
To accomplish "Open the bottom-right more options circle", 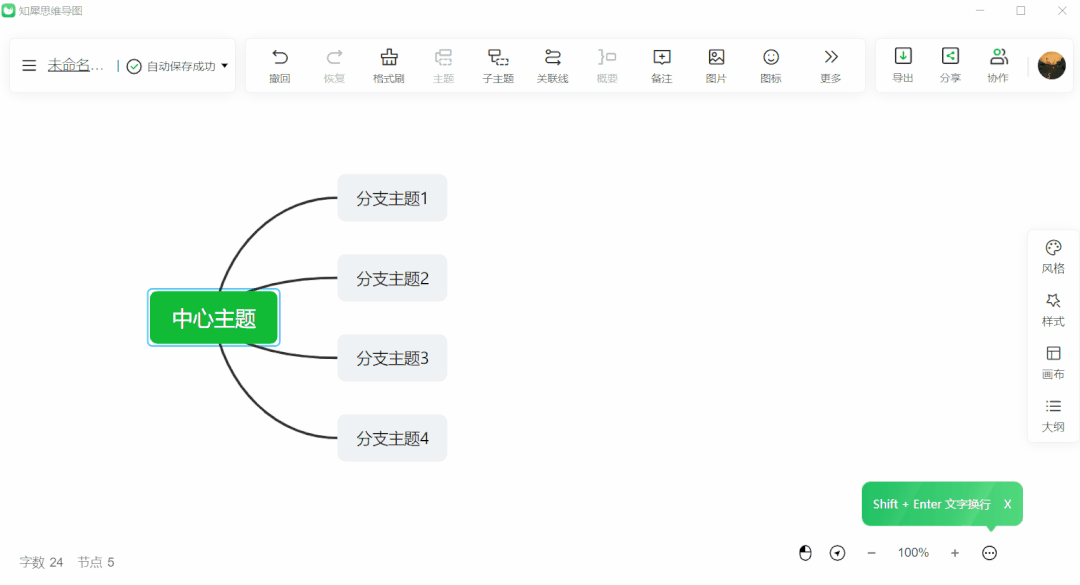I will tap(989, 553).
